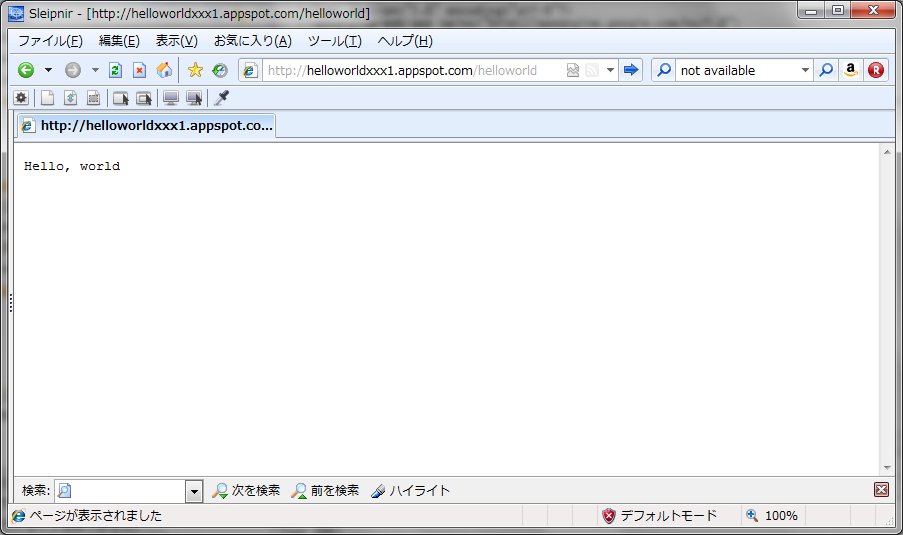Click the find bar 検索 input field

coord(120,491)
